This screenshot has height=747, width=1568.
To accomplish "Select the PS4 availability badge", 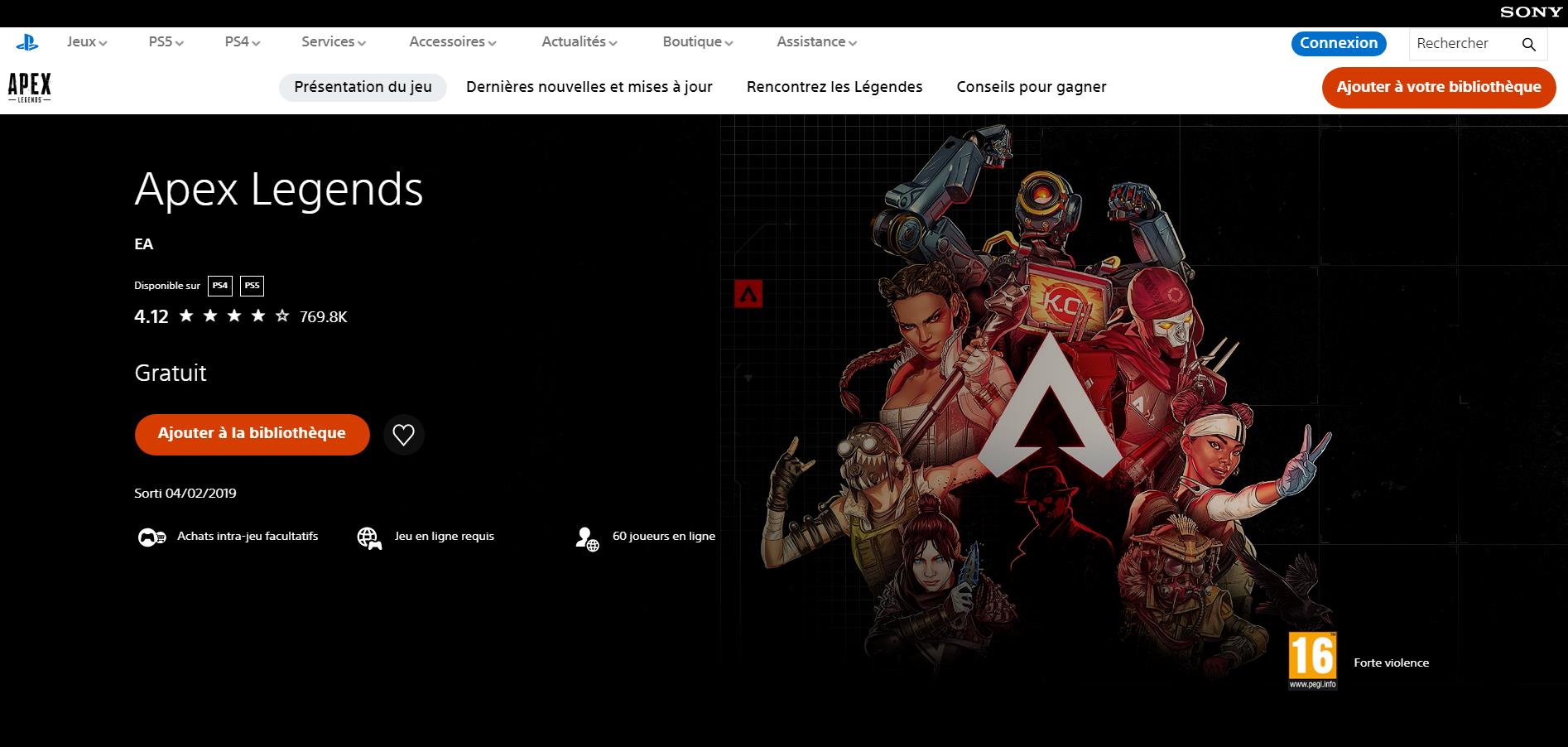I will 219,285.
